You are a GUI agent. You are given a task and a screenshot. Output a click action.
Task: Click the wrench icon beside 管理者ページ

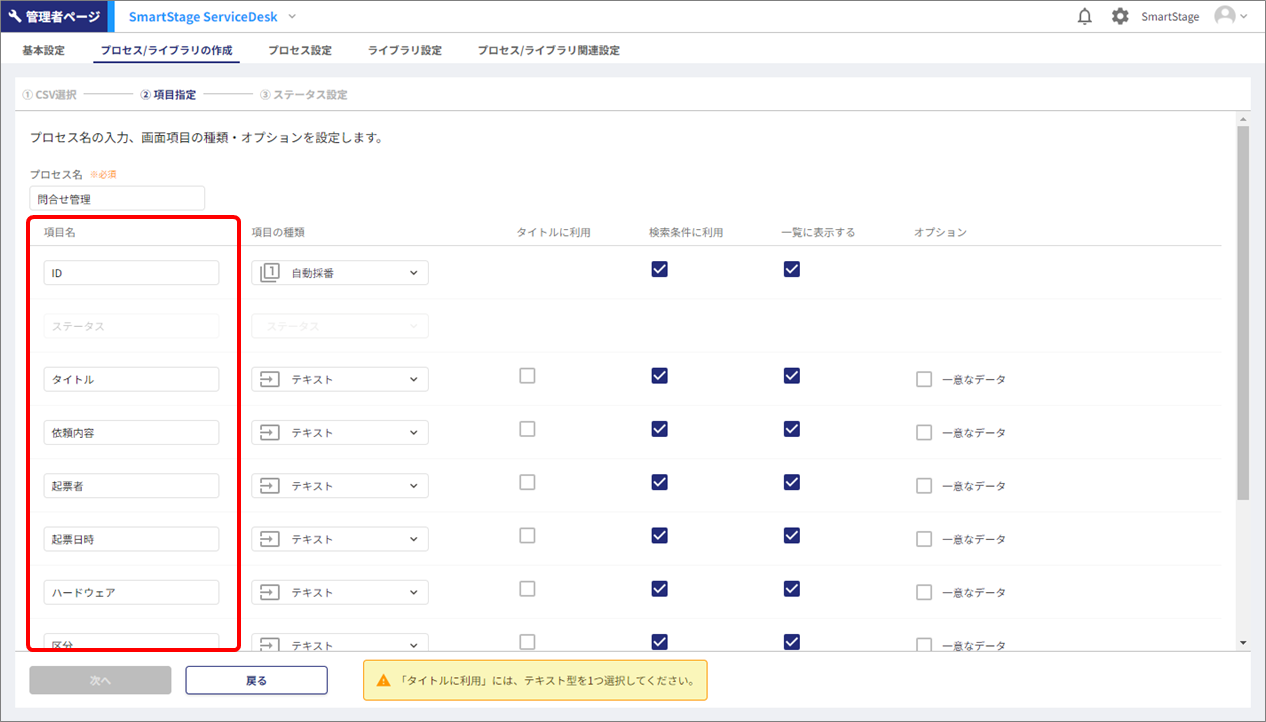pyautogui.click(x=16, y=17)
